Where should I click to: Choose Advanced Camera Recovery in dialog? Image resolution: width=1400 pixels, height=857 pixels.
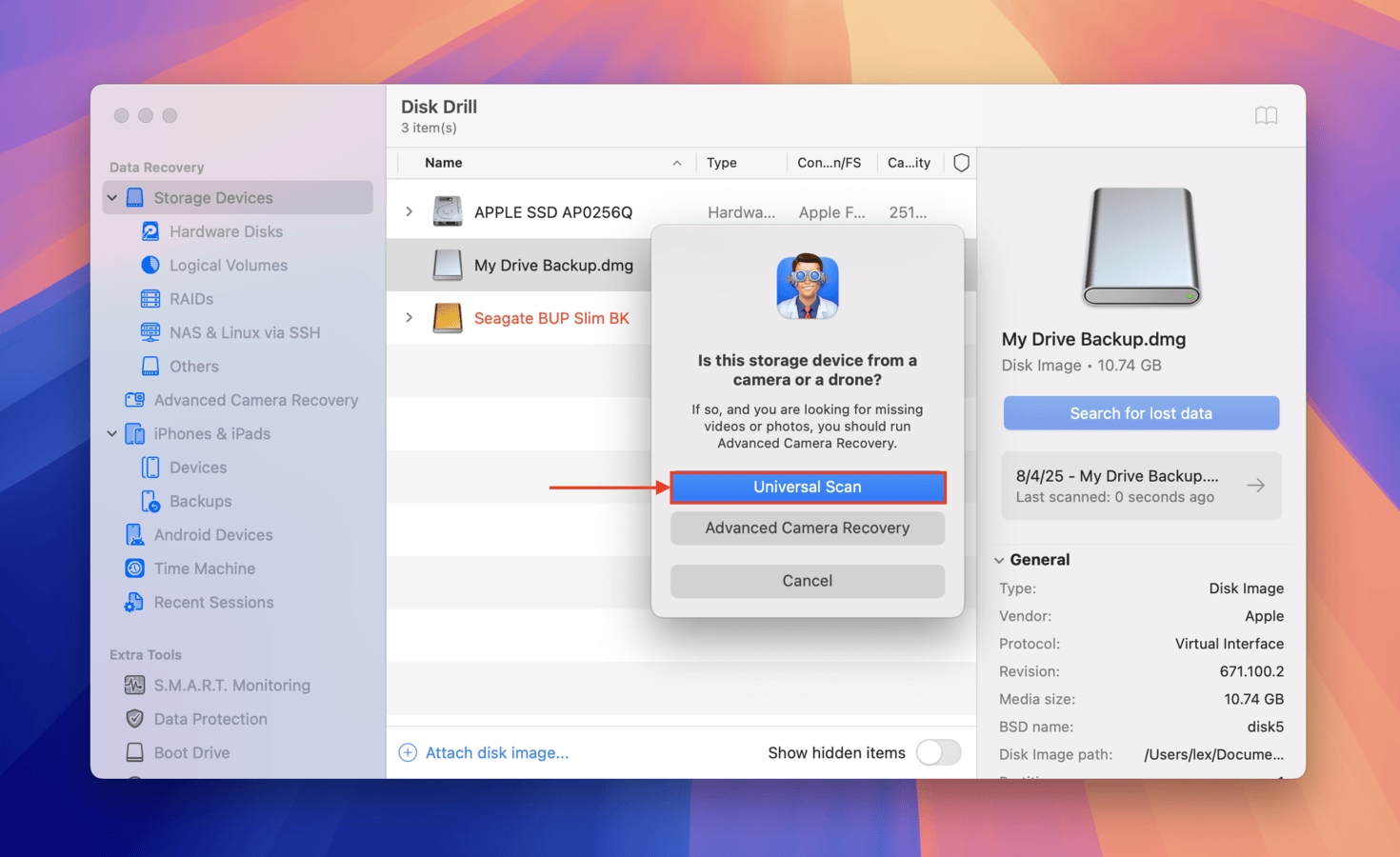[x=808, y=528]
